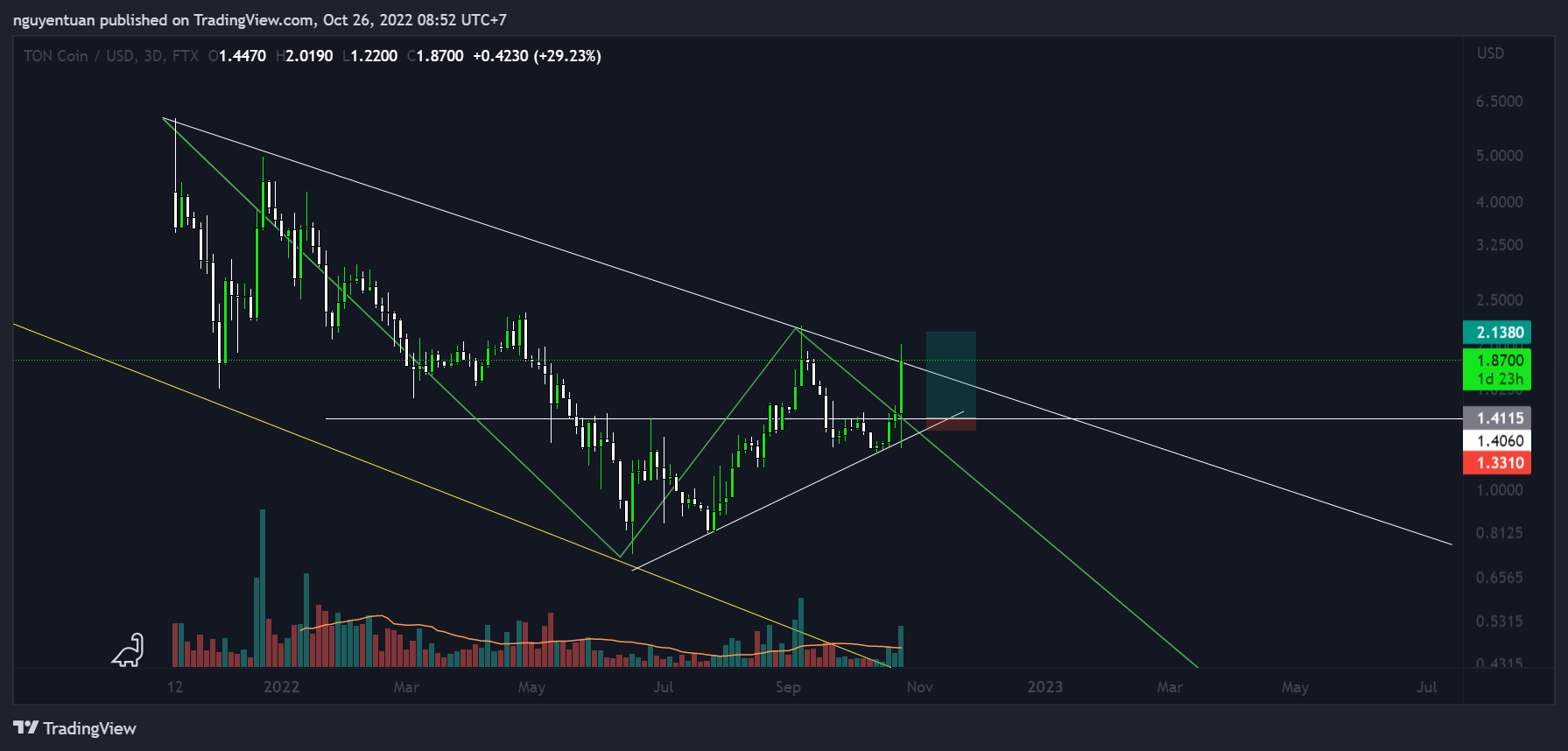
Task: Click the 1.0000 price axis tick
Action: tap(1500, 490)
